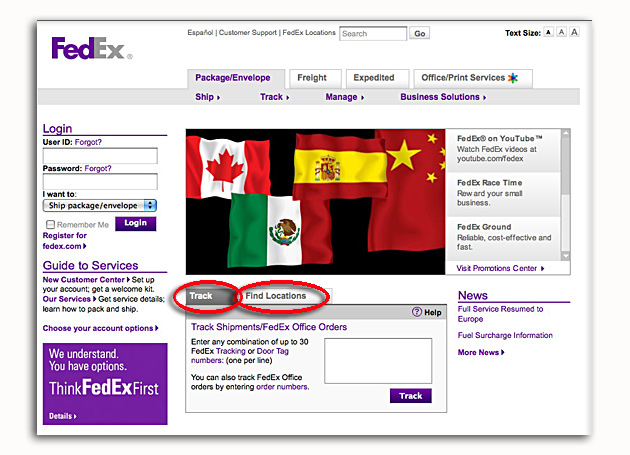630x455 pixels.
Task: Expand the Ship menu
Action: [207, 97]
